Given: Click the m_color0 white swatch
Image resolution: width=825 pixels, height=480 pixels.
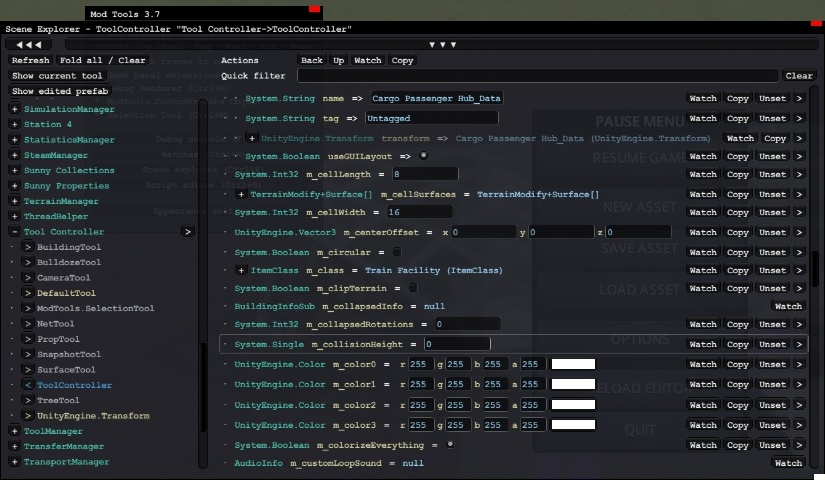Looking at the screenshot, I should click(573, 364).
